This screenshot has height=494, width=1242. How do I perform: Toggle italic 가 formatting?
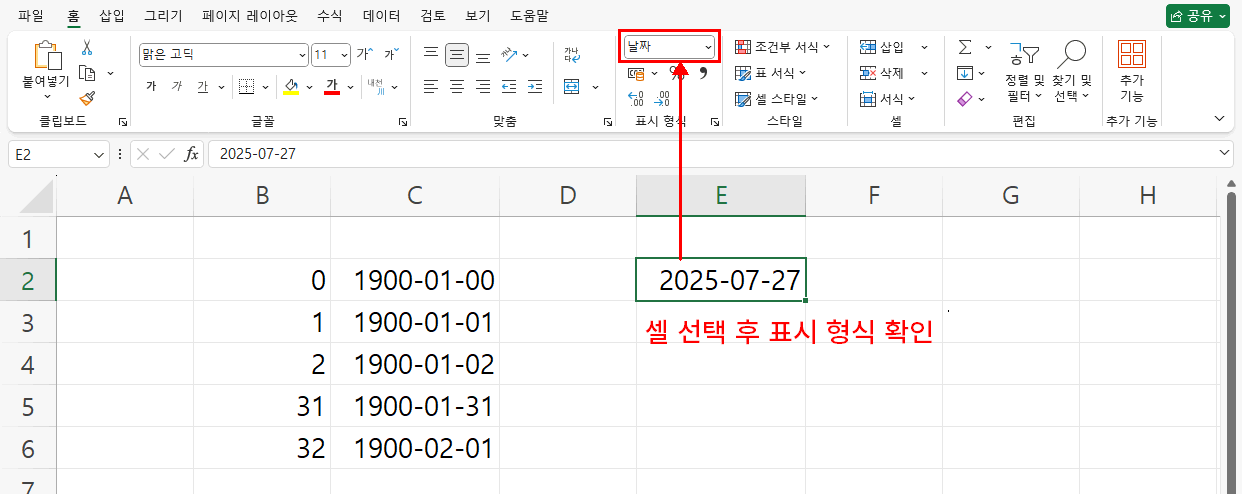(x=177, y=86)
